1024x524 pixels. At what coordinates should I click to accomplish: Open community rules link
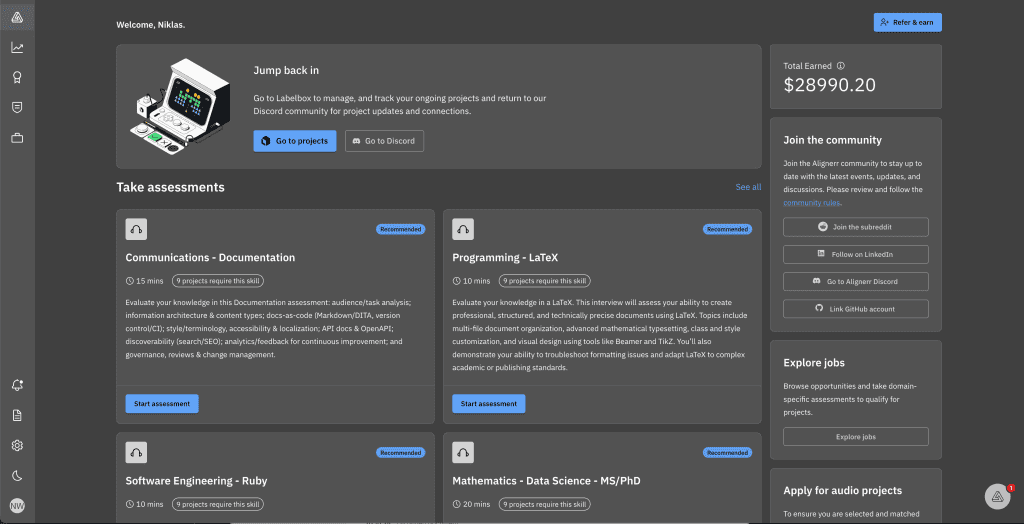(x=812, y=203)
